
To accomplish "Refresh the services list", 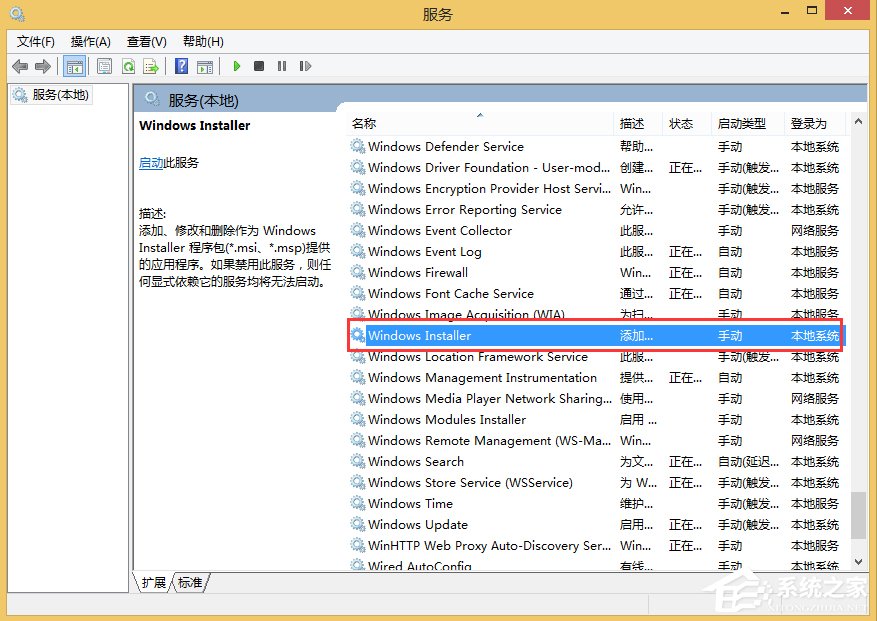I will pos(128,66).
